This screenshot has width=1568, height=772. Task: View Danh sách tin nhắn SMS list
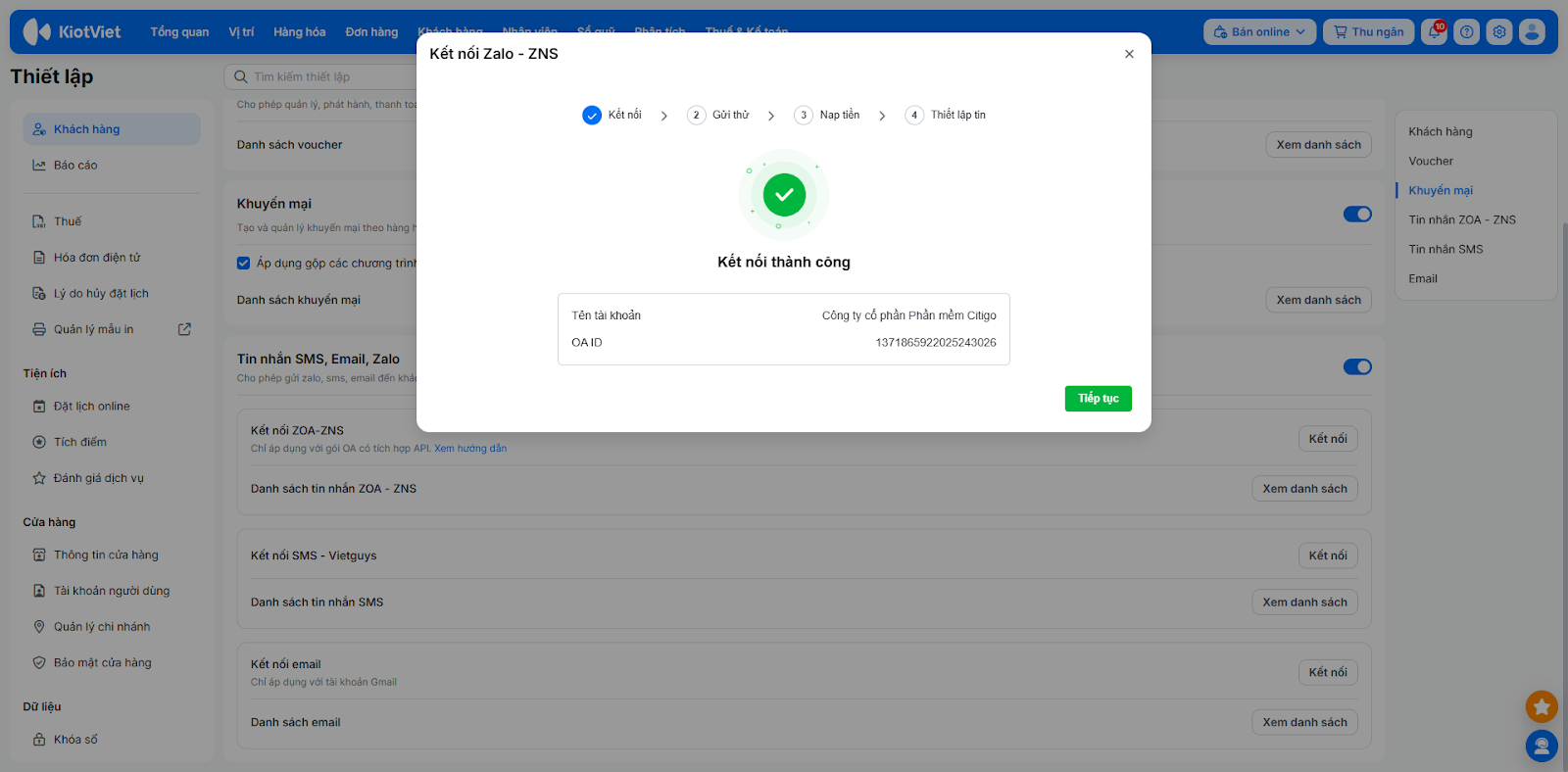pos(1304,603)
